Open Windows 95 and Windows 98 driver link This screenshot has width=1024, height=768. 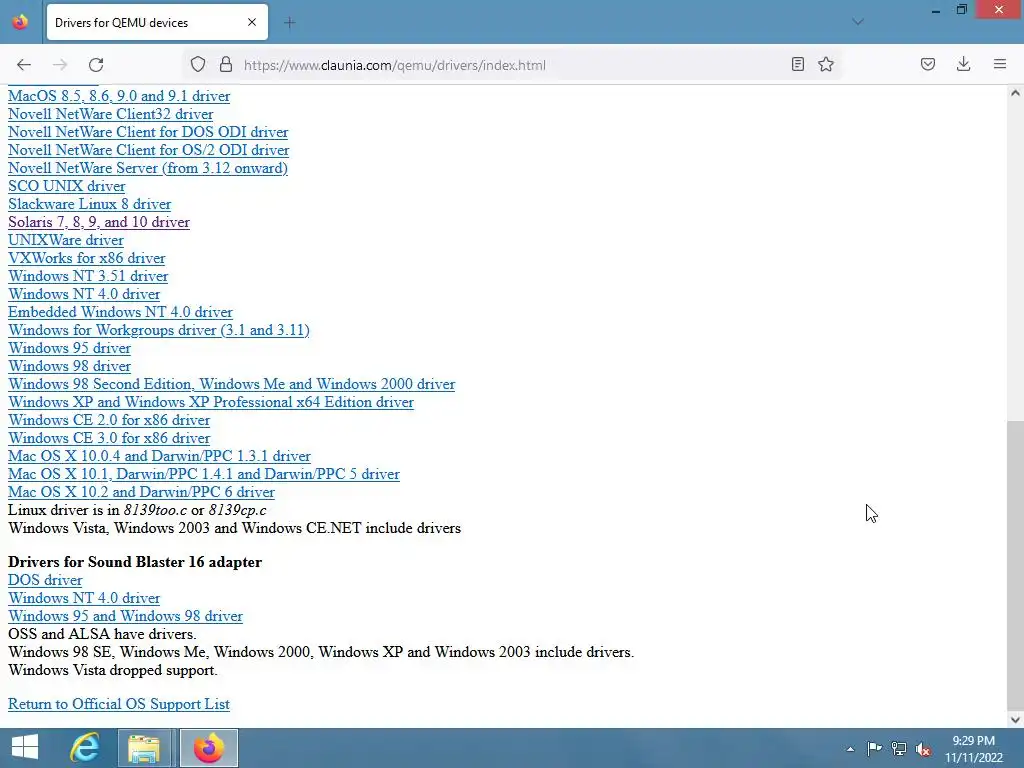[x=125, y=616]
